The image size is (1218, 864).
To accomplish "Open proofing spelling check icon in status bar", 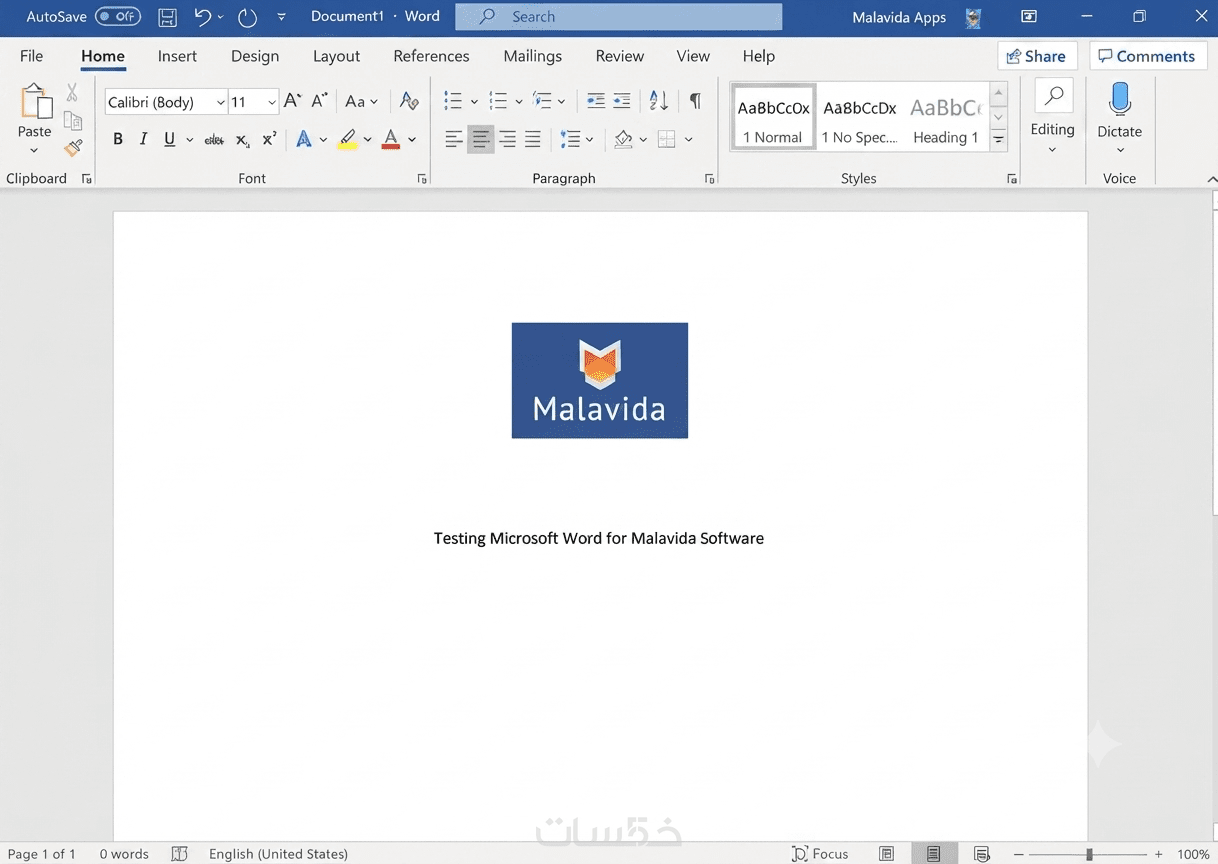I will click(x=180, y=854).
